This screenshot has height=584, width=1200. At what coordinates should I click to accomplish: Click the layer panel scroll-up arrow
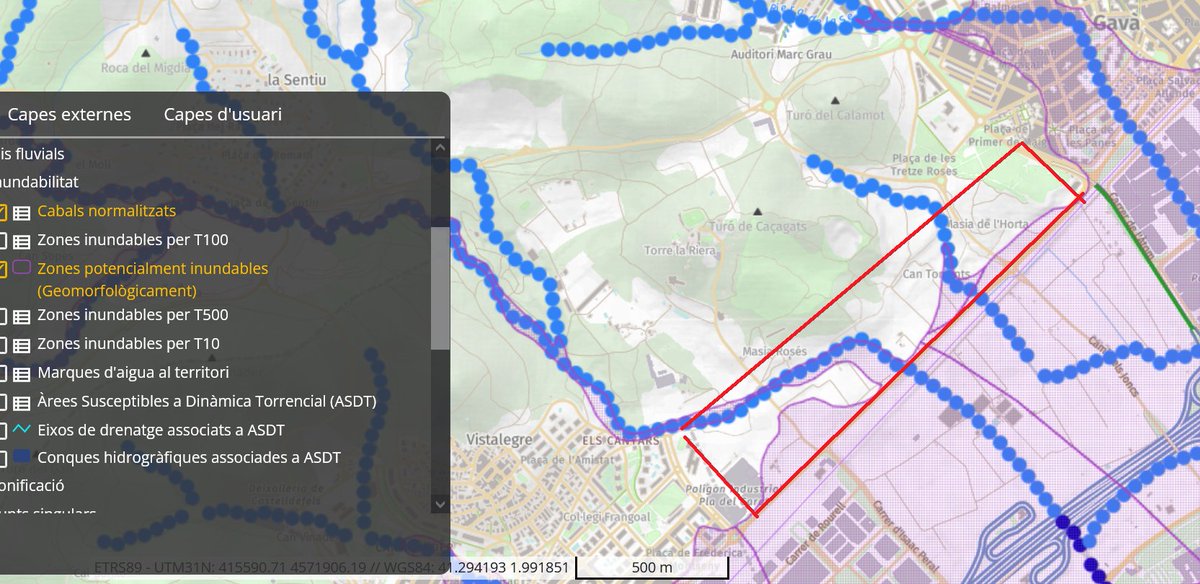pos(440,146)
